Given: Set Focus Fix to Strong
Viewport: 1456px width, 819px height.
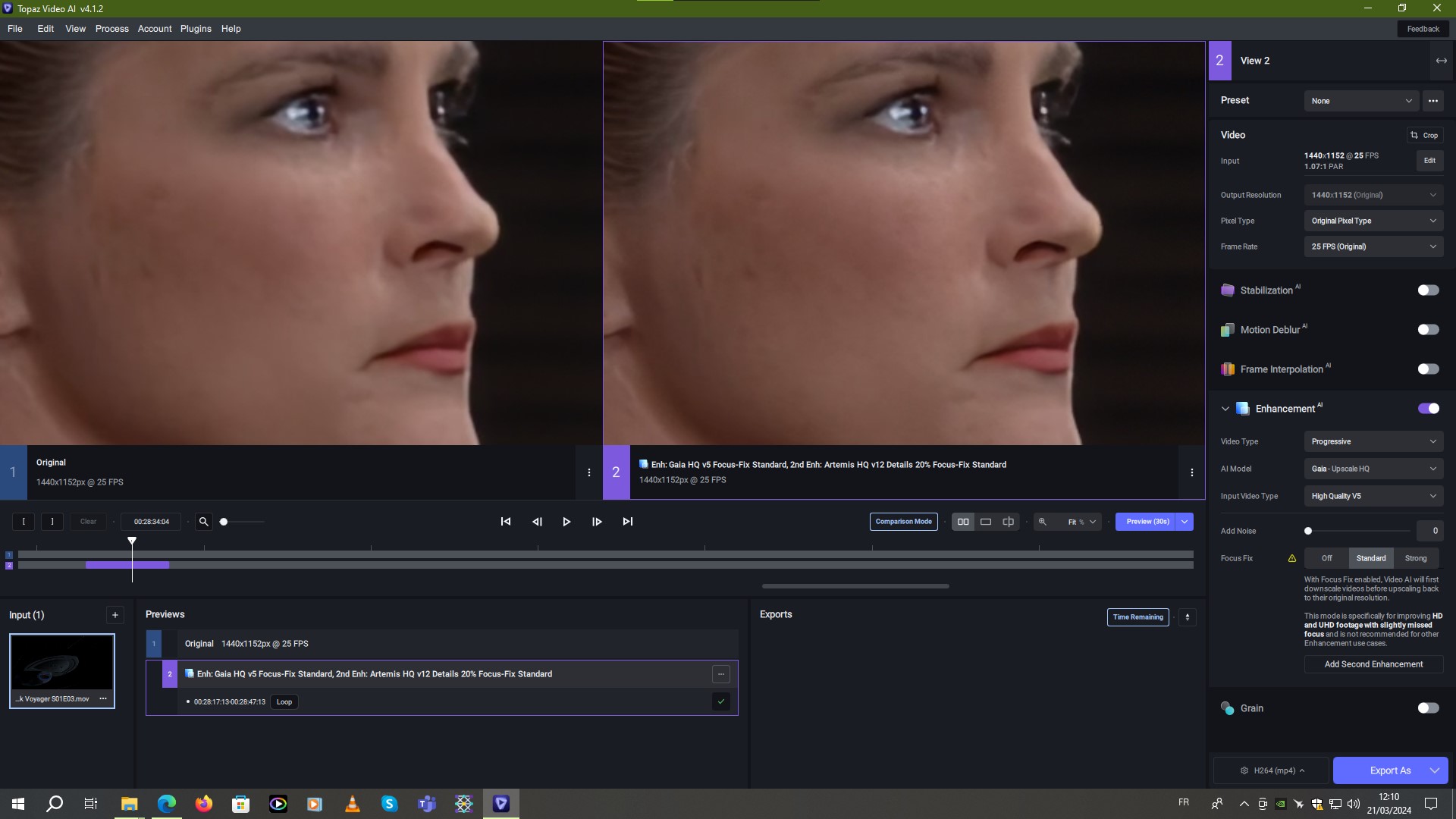Looking at the screenshot, I should [1415, 558].
